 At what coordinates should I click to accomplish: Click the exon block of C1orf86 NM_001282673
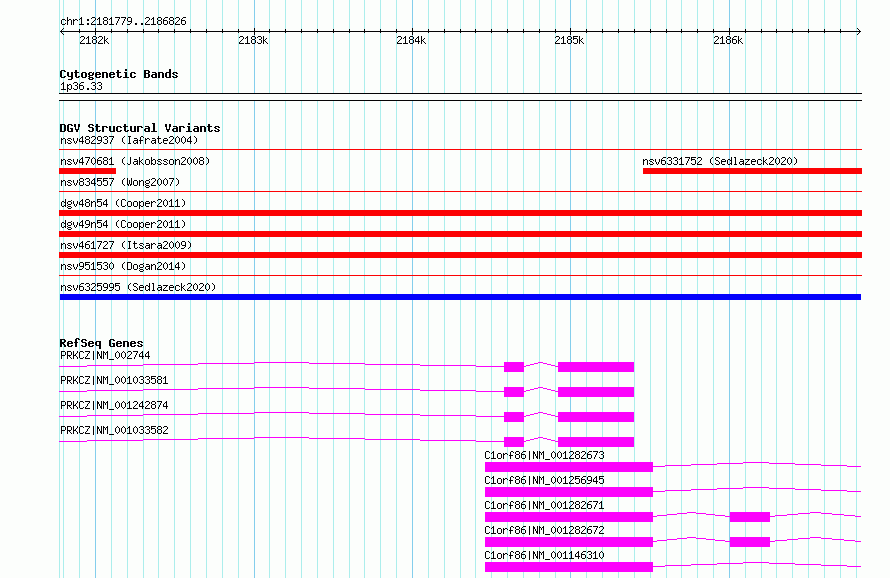click(569, 467)
